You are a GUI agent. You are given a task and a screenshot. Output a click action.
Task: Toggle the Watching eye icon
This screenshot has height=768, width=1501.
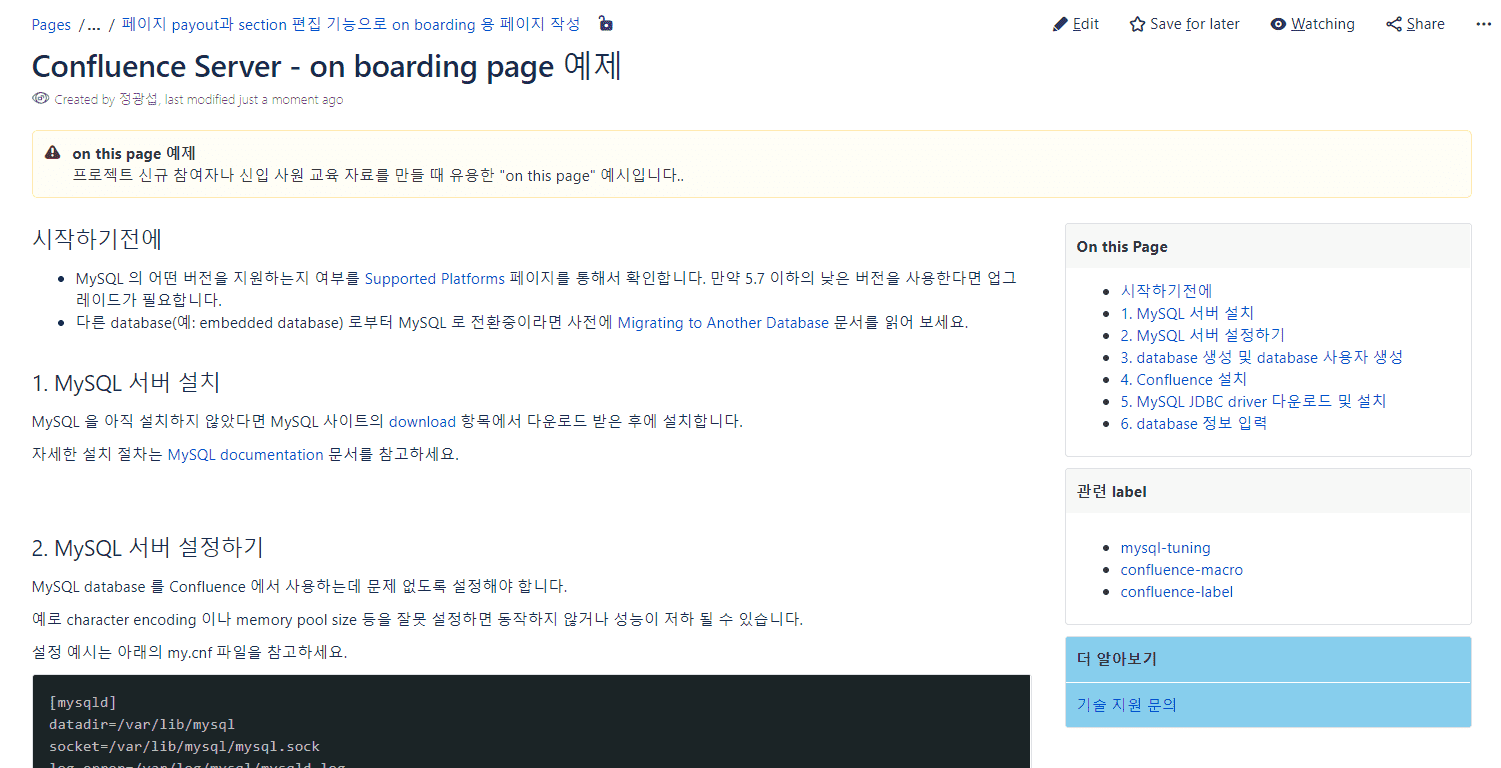pos(1278,24)
